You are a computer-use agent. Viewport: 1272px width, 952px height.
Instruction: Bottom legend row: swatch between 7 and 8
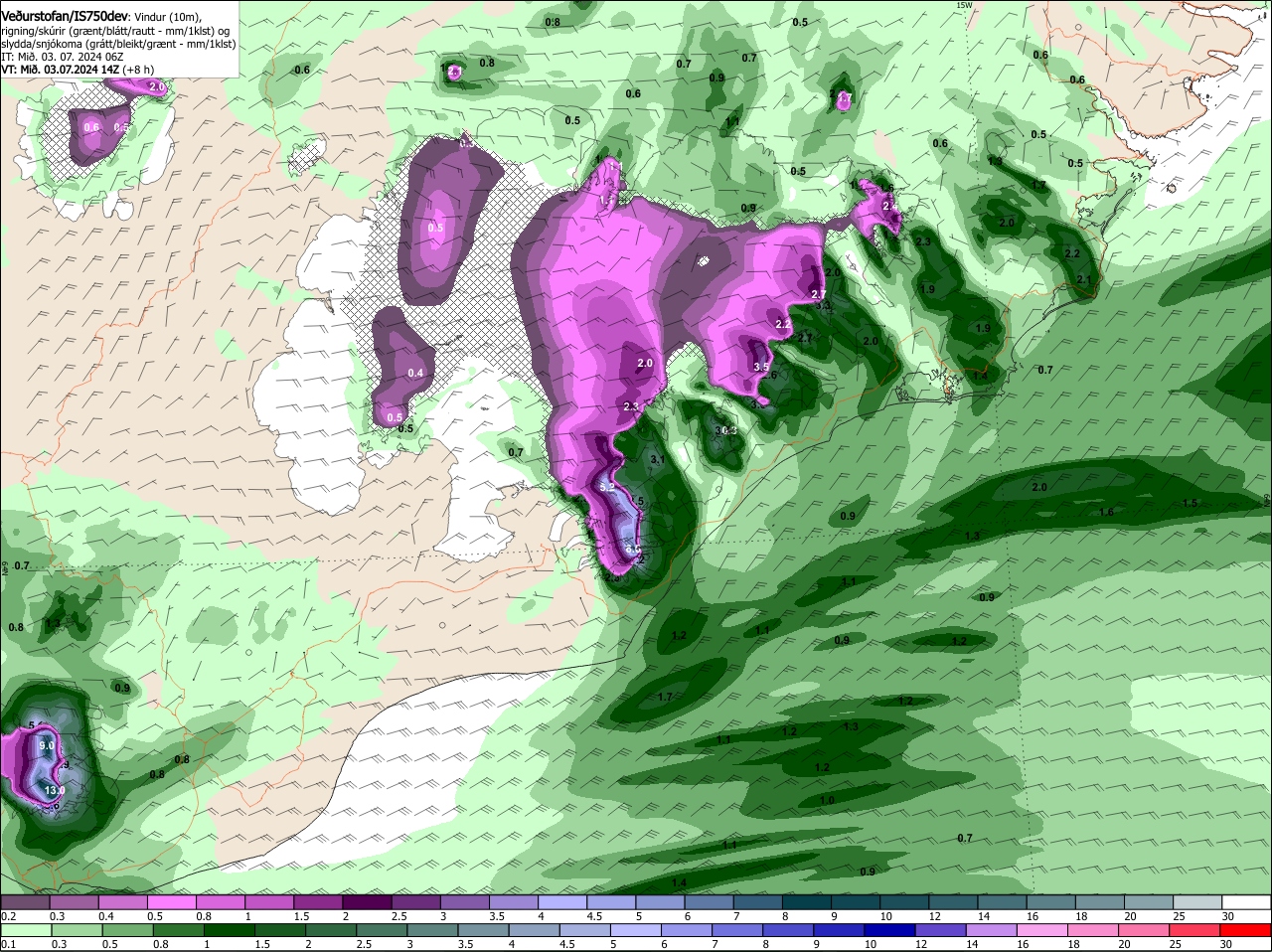[x=737, y=930]
